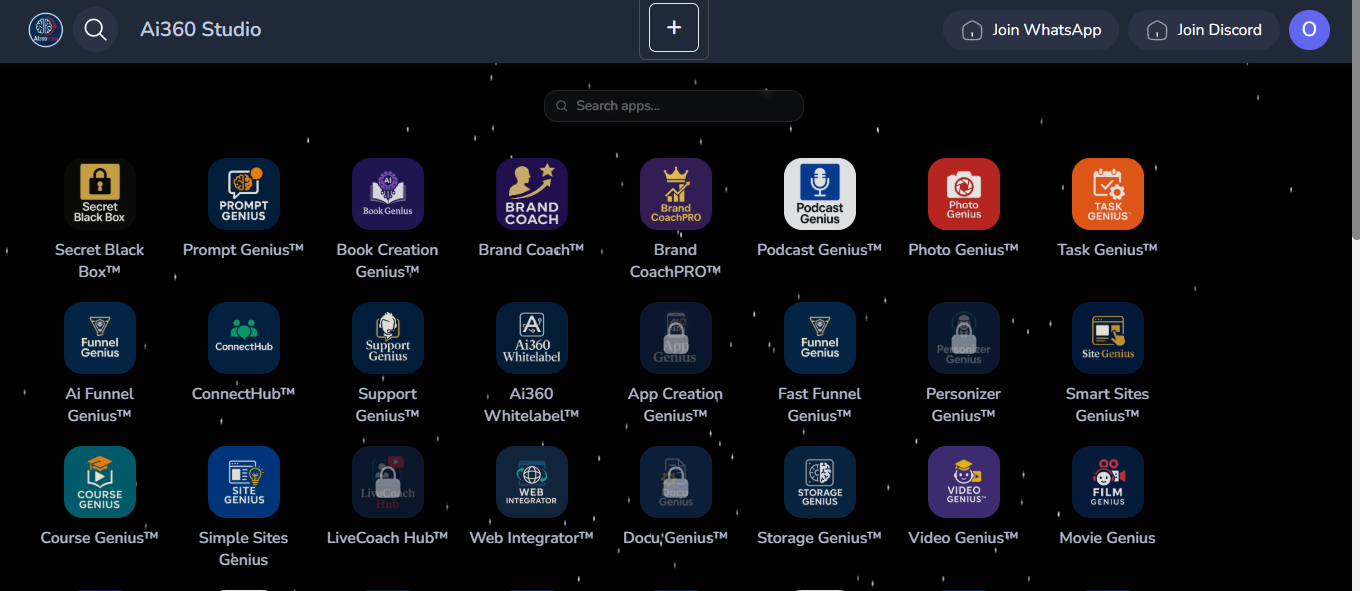Select the Ai360 Whitelabel app icon
This screenshot has height=591, width=1360.
[x=532, y=338]
